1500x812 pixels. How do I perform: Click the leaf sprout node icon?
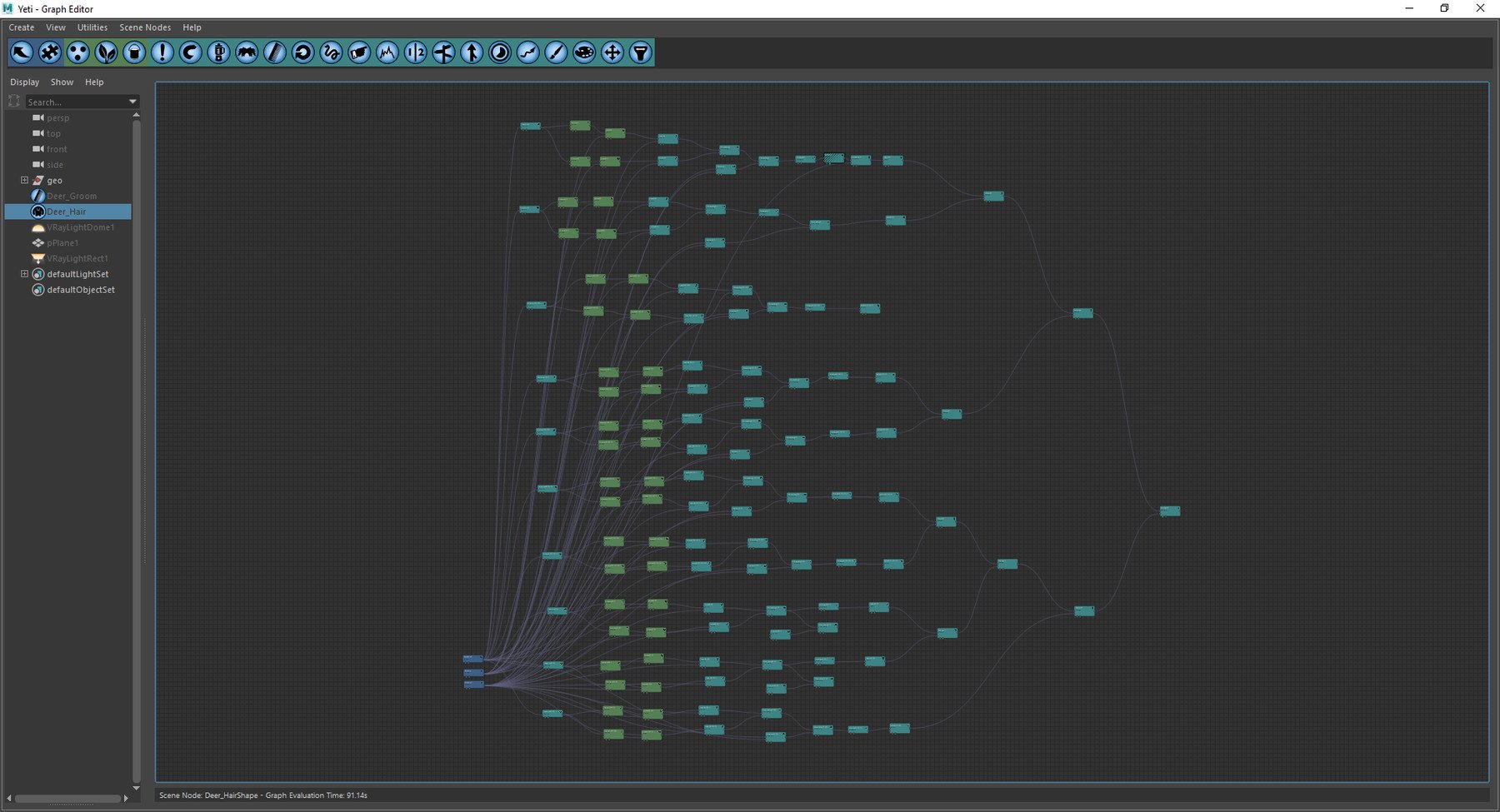[106, 52]
